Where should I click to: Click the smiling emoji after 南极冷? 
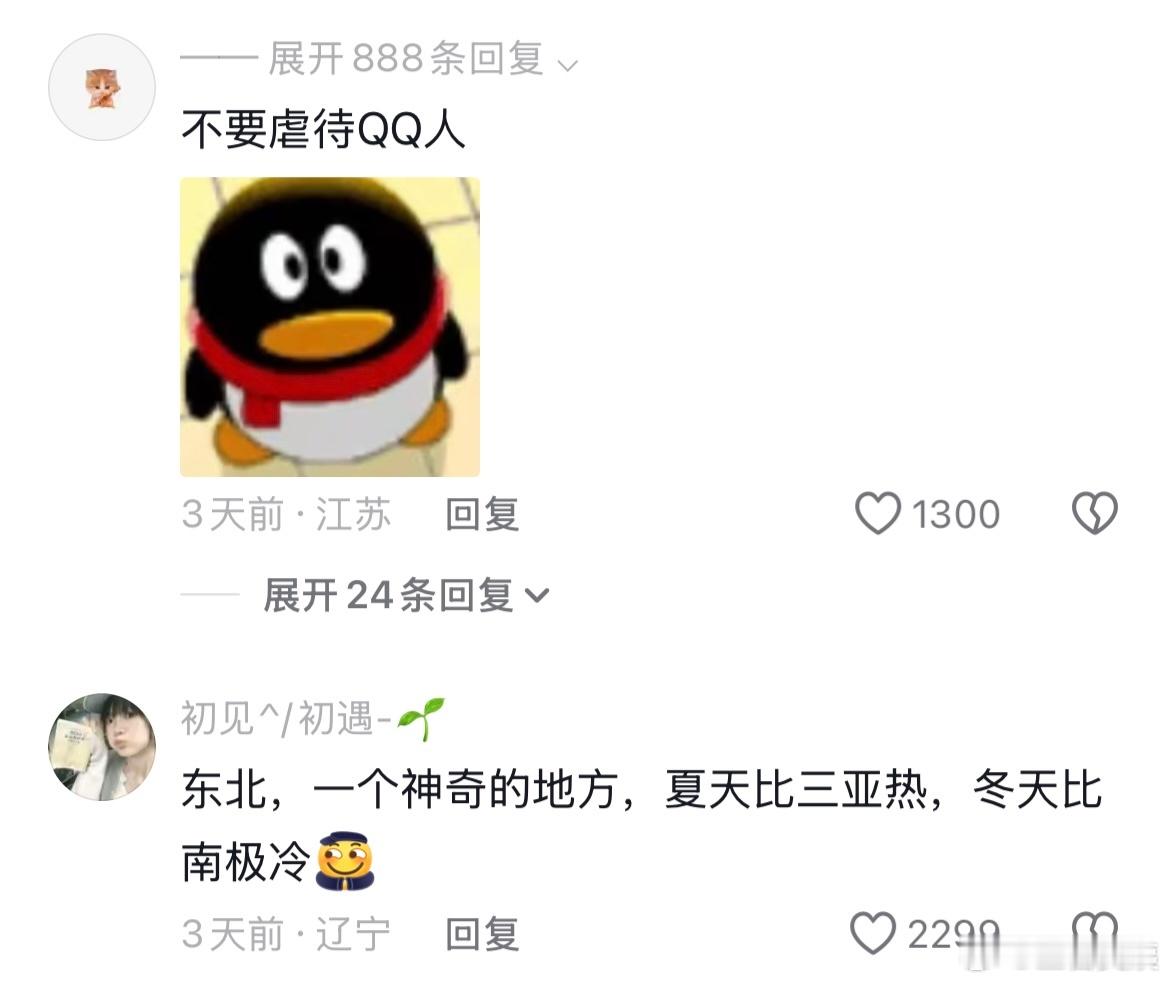(x=345, y=861)
